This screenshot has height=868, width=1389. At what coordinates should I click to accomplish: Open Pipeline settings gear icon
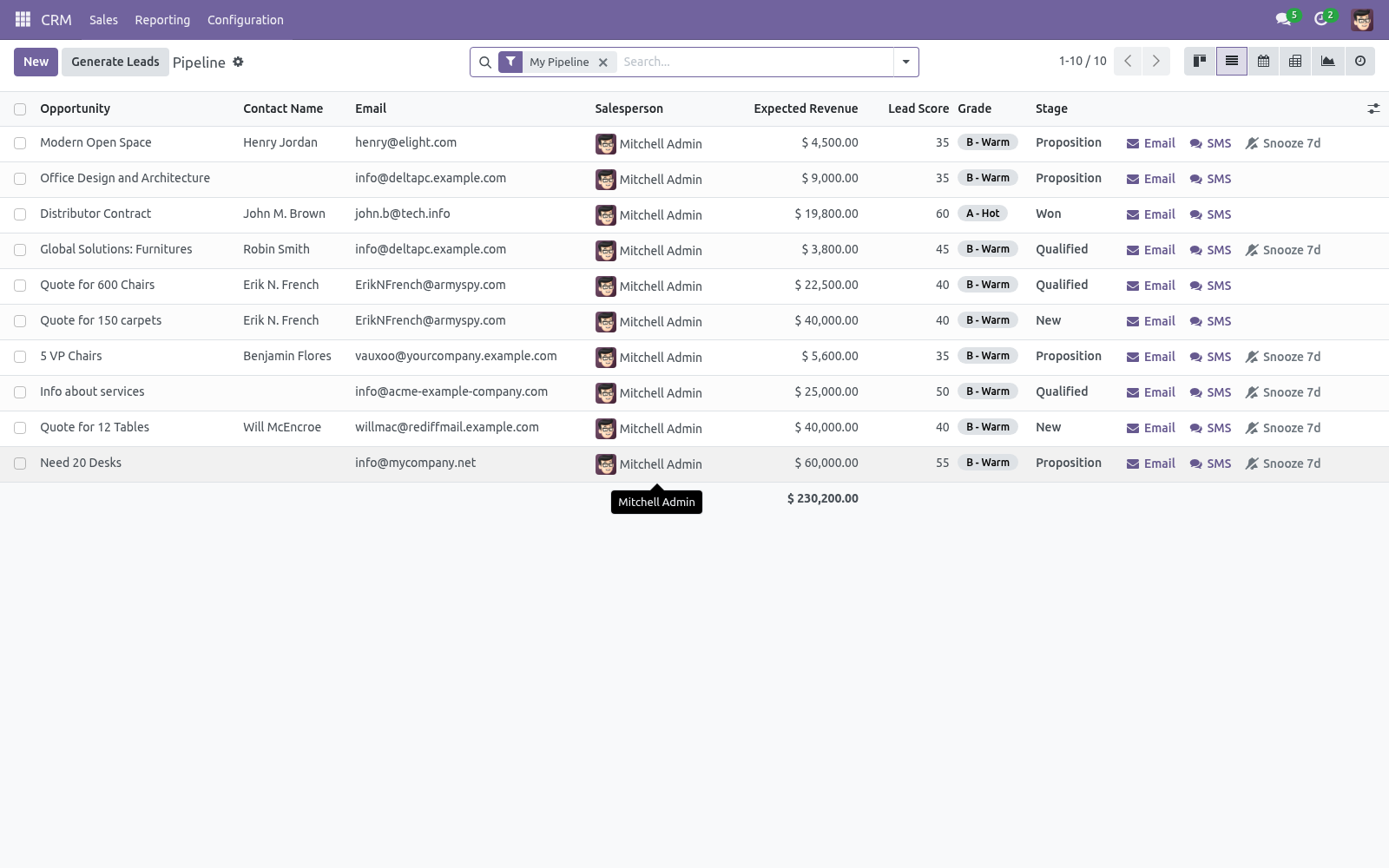[238, 62]
